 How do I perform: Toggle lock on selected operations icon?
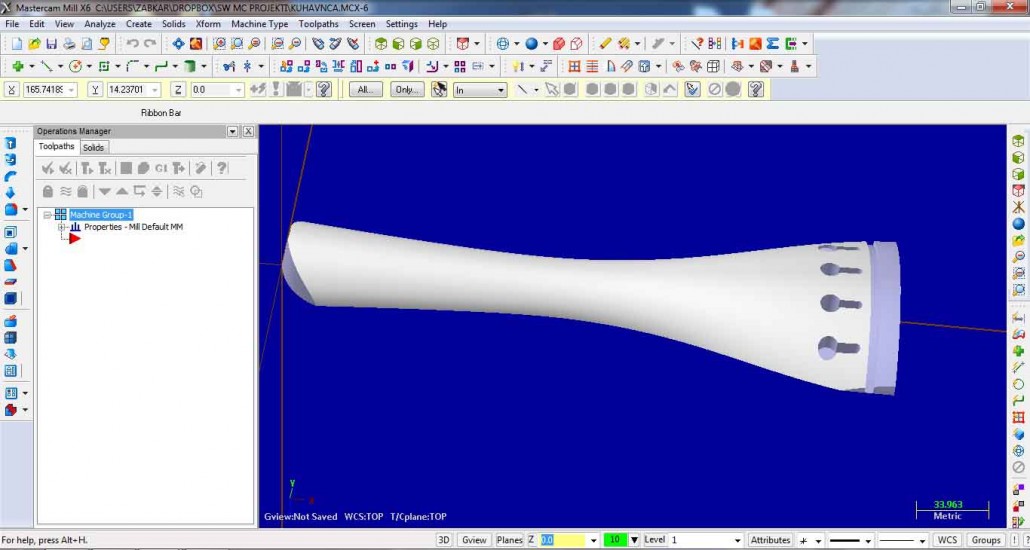click(47, 191)
